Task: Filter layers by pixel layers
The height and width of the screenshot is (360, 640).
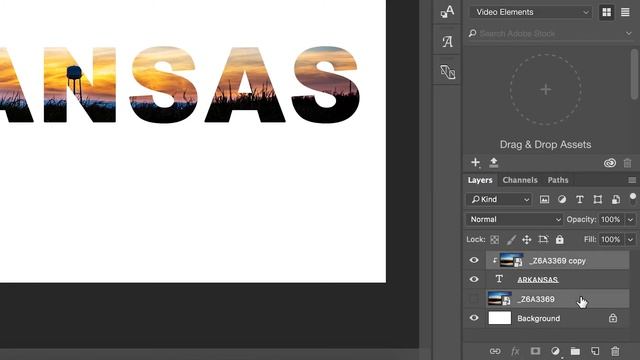Action: click(x=544, y=199)
